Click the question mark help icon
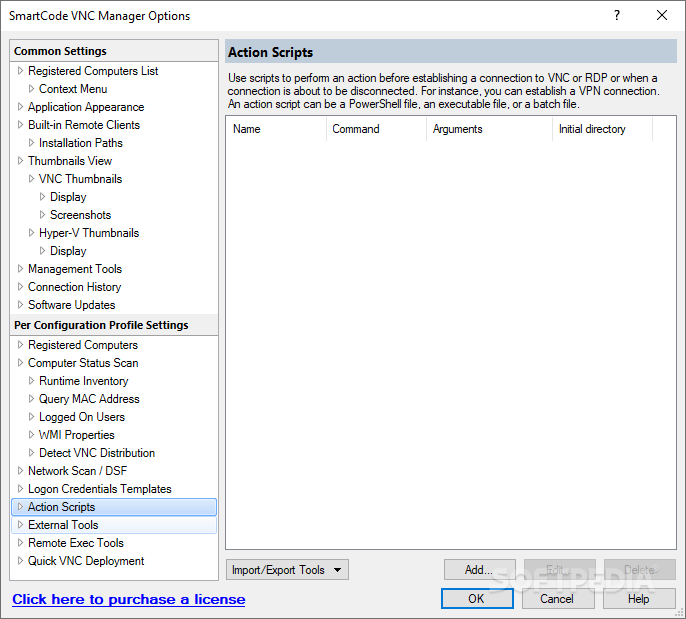 [x=617, y=15]
